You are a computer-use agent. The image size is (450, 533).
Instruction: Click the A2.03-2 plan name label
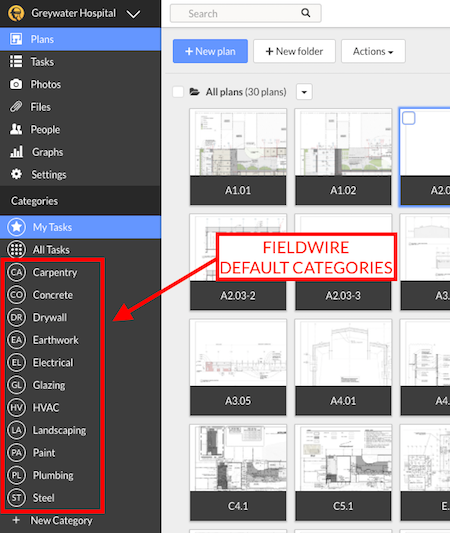click(x=238, y=296)
